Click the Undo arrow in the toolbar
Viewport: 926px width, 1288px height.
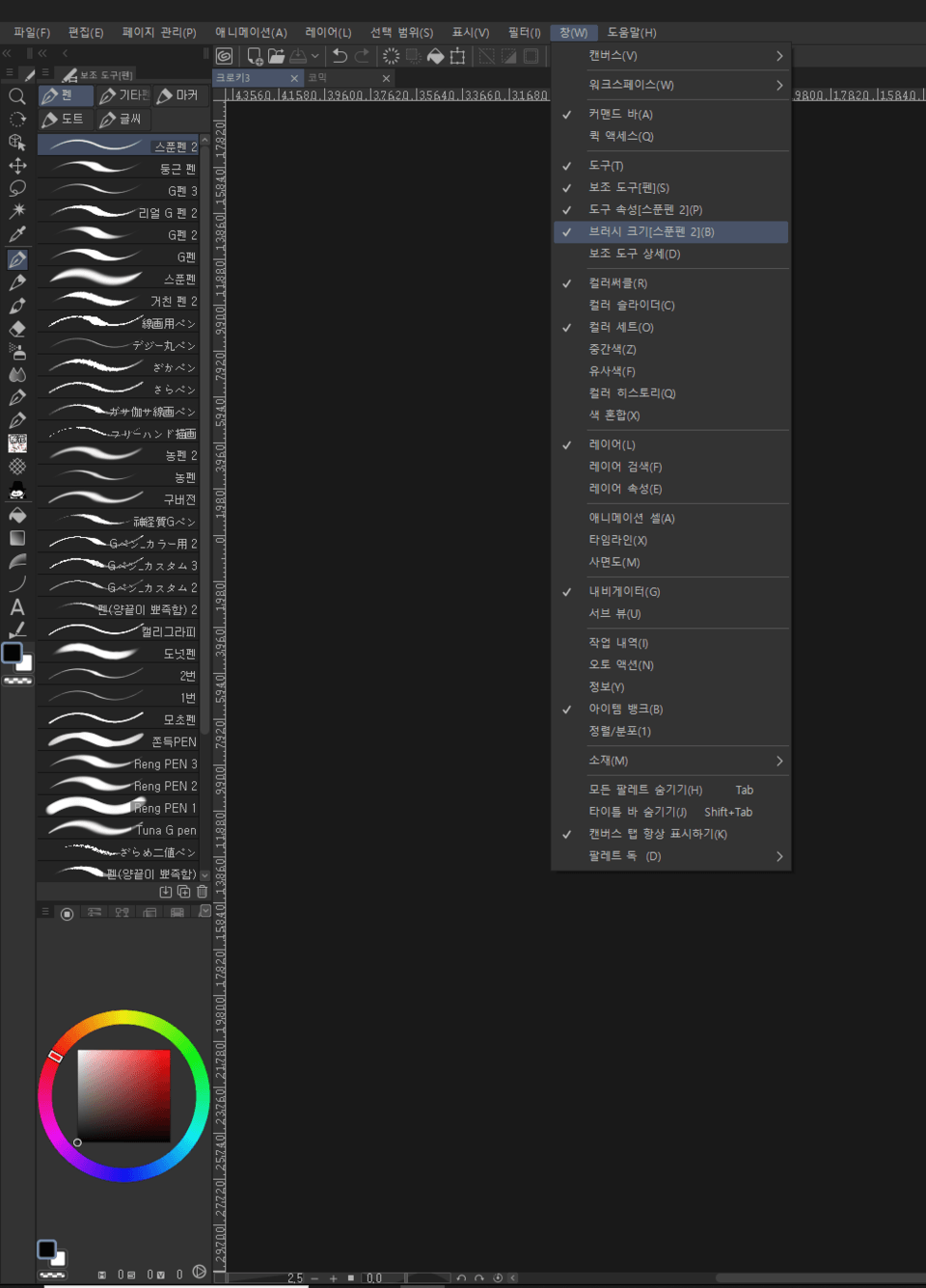pos(340,56)
